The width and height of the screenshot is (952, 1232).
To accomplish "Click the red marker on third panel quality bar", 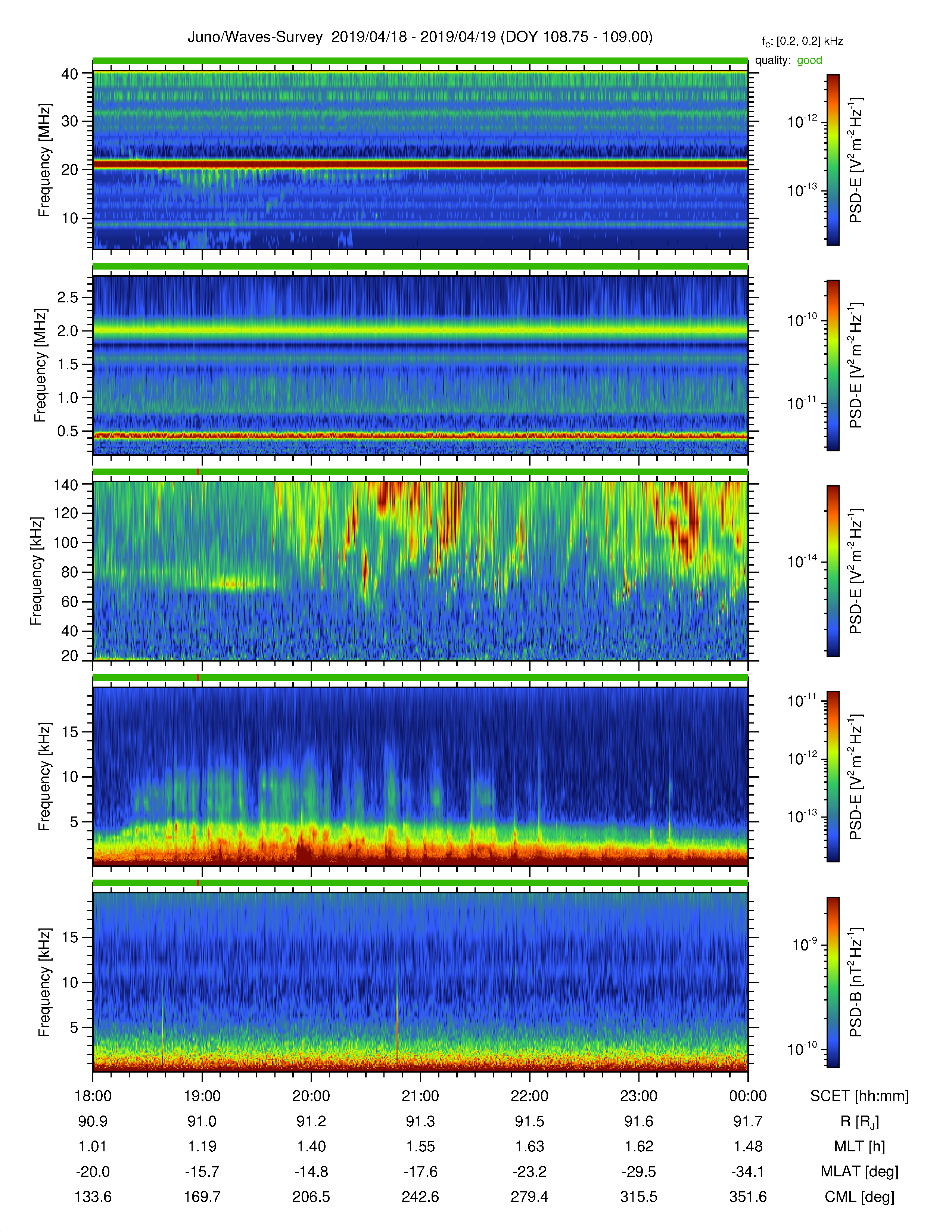I will pyautogui.click(x=198, y=472).
